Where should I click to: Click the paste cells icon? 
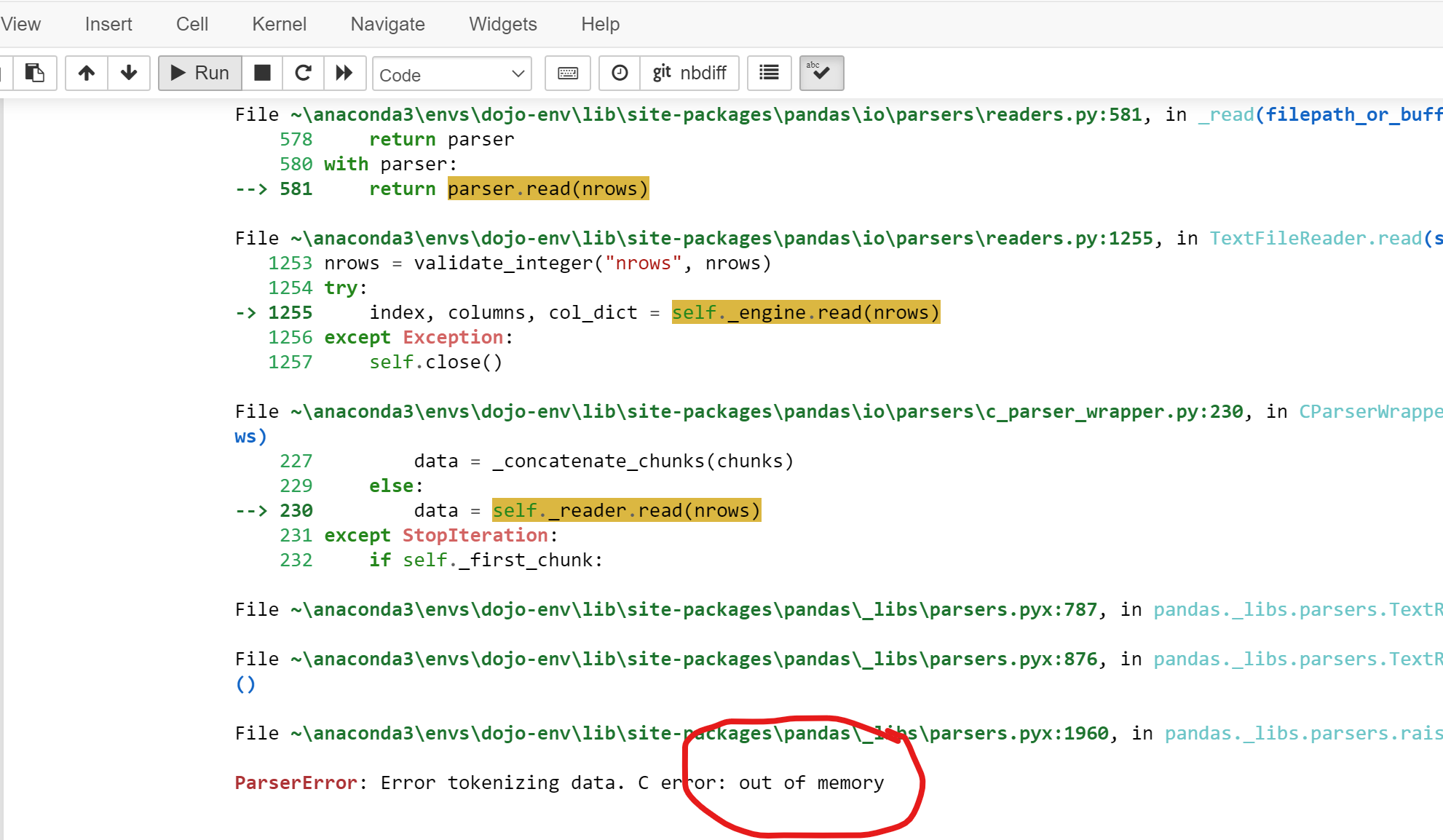[x=34, y=73]
